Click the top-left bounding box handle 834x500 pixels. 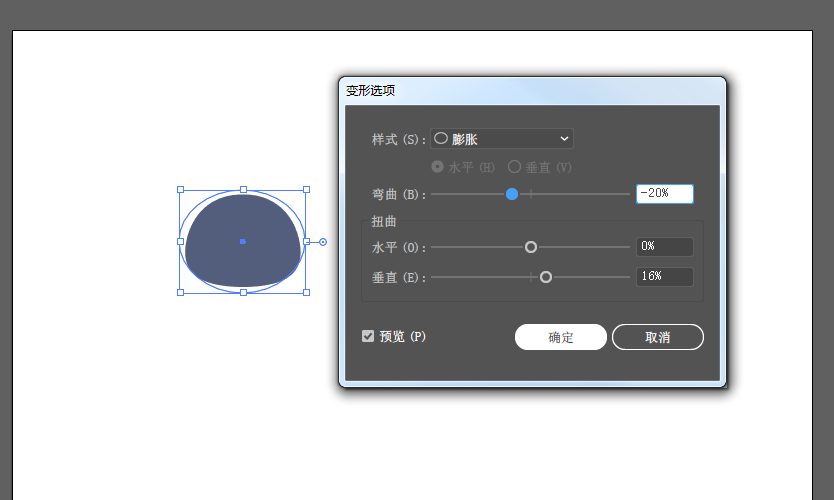point(180,189)
